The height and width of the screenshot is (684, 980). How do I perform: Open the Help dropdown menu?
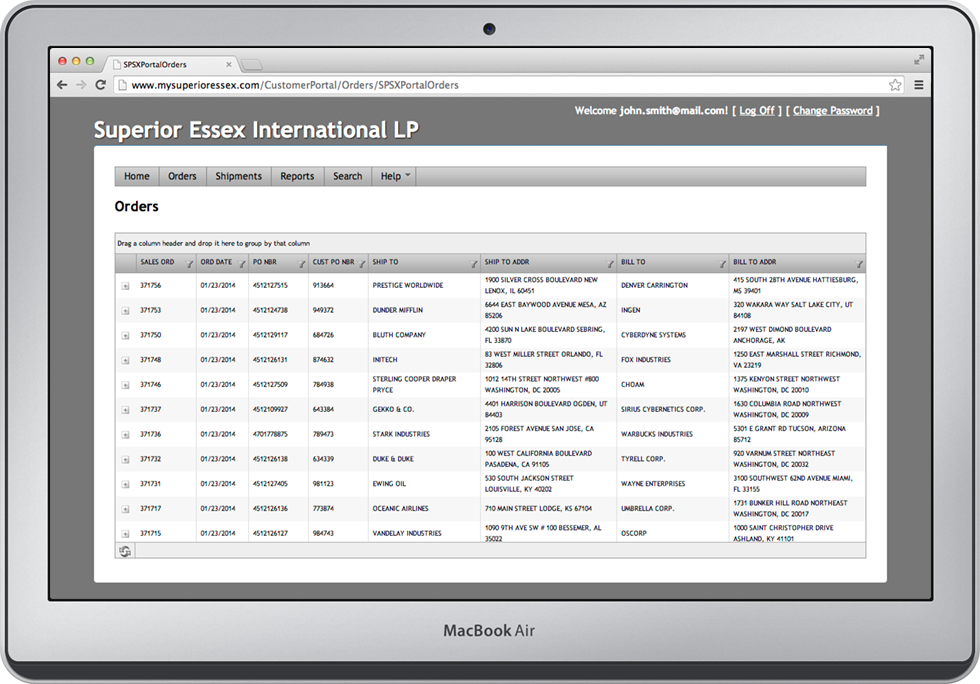394,176
